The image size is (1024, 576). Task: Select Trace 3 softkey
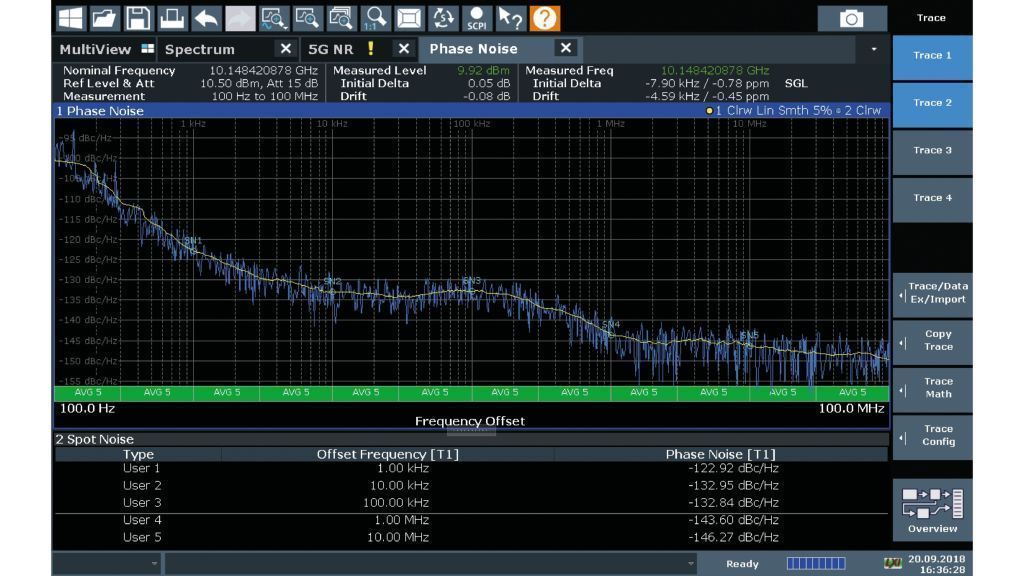pos(932,150)
